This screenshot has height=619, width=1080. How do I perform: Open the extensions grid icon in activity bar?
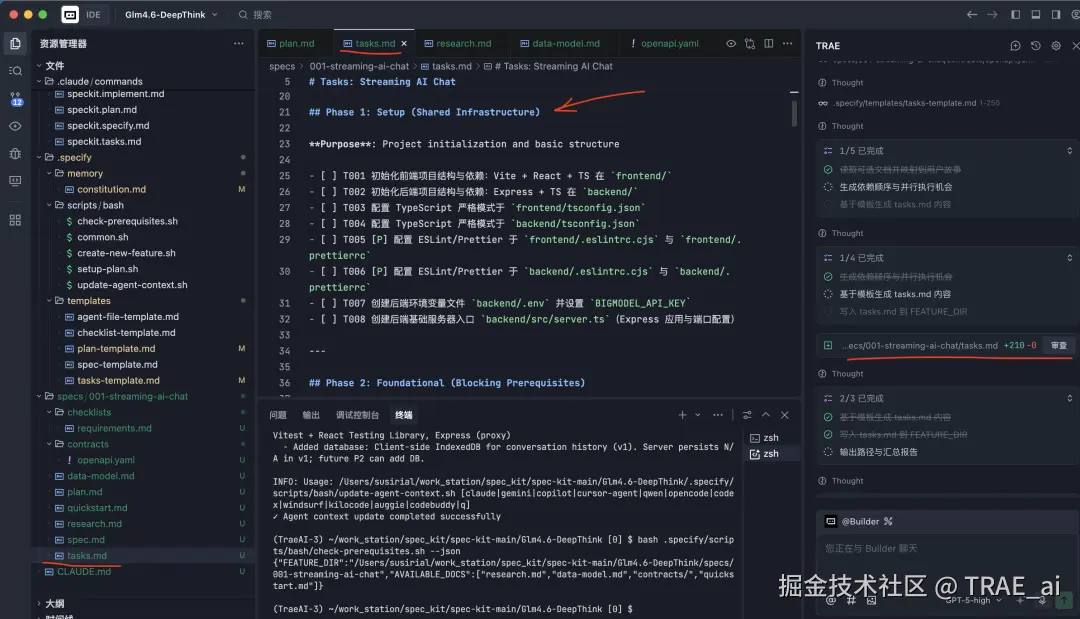click(x=15, y=220)
